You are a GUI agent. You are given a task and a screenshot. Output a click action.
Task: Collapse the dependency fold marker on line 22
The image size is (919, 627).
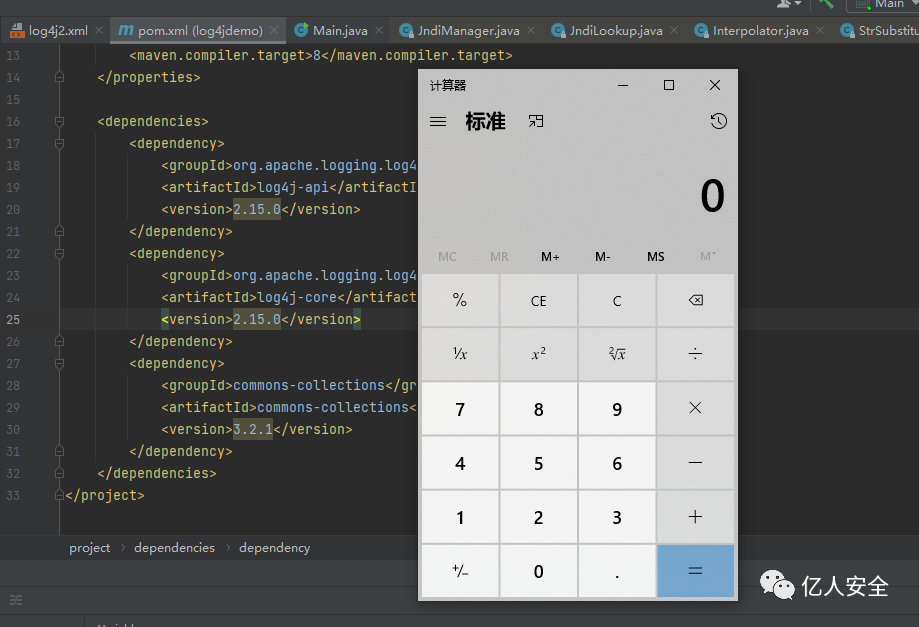pyautogui.click(x=59, y=254)
